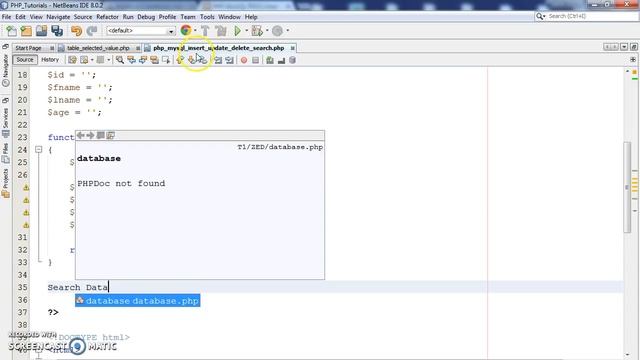Click the Build Project hammer icon
640x360 pixels.
click(205, 31)
